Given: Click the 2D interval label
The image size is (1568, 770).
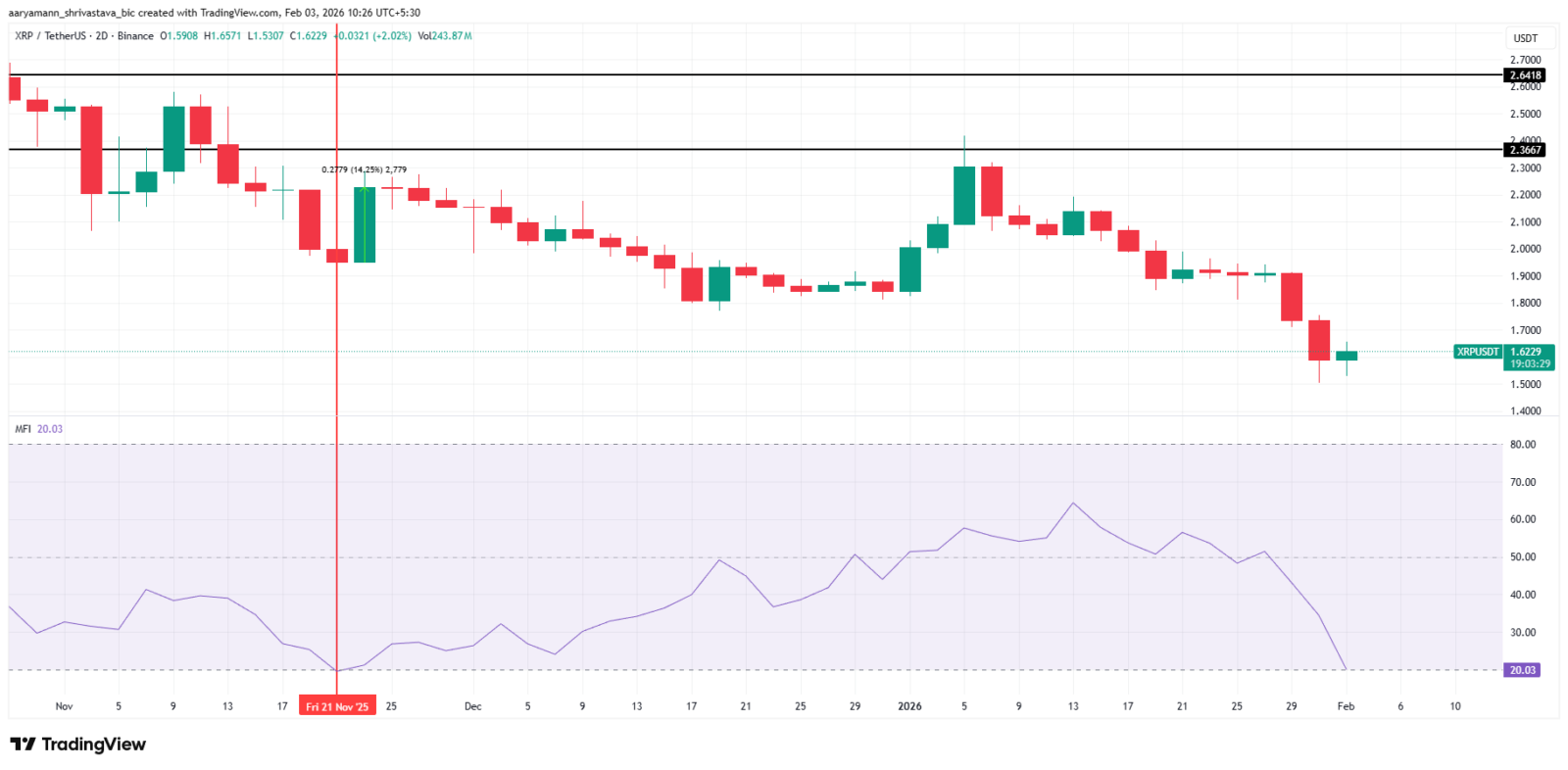Looking at the screenshot, I should 101,36.
